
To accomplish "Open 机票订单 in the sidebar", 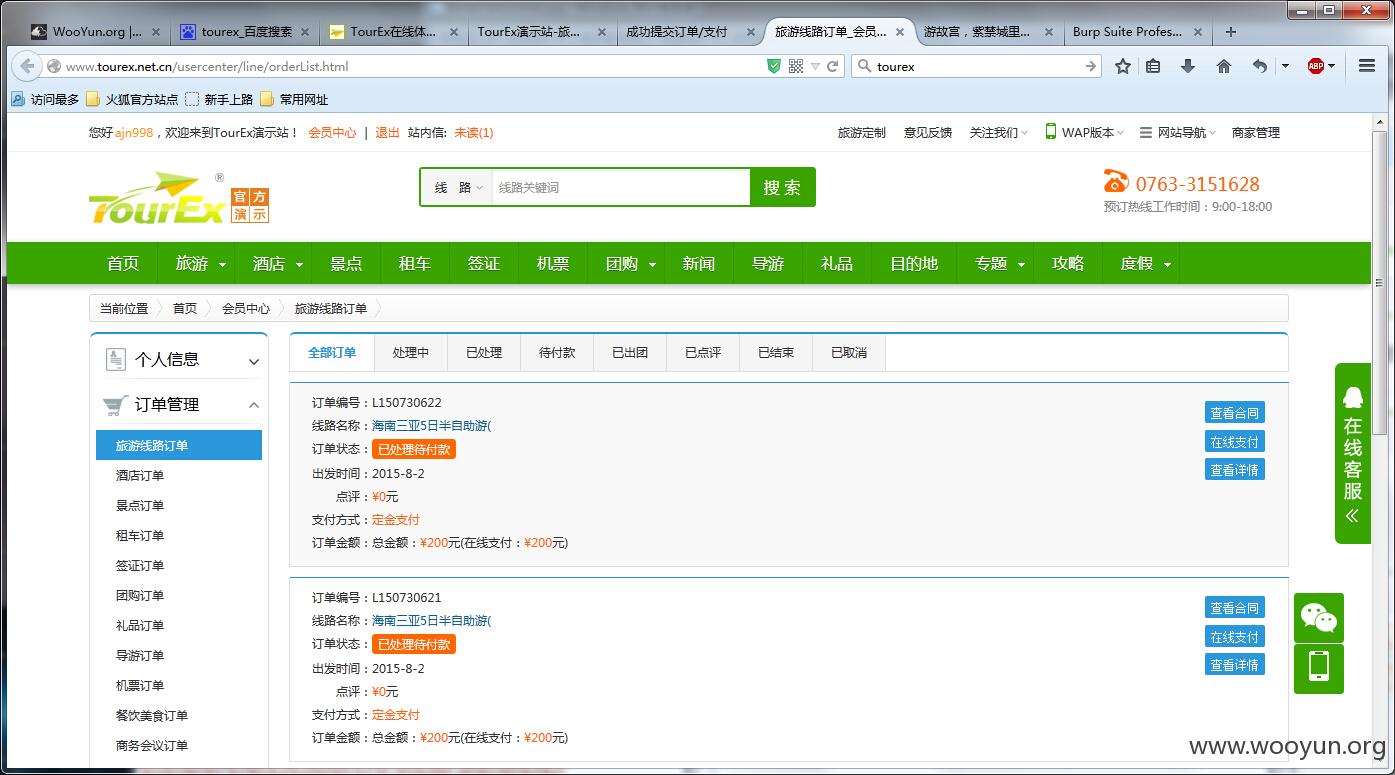I will (x=140, y=686).
